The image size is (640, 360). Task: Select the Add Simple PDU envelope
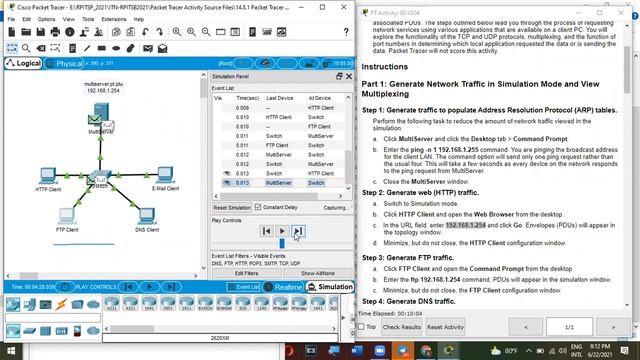pos(148,48)
